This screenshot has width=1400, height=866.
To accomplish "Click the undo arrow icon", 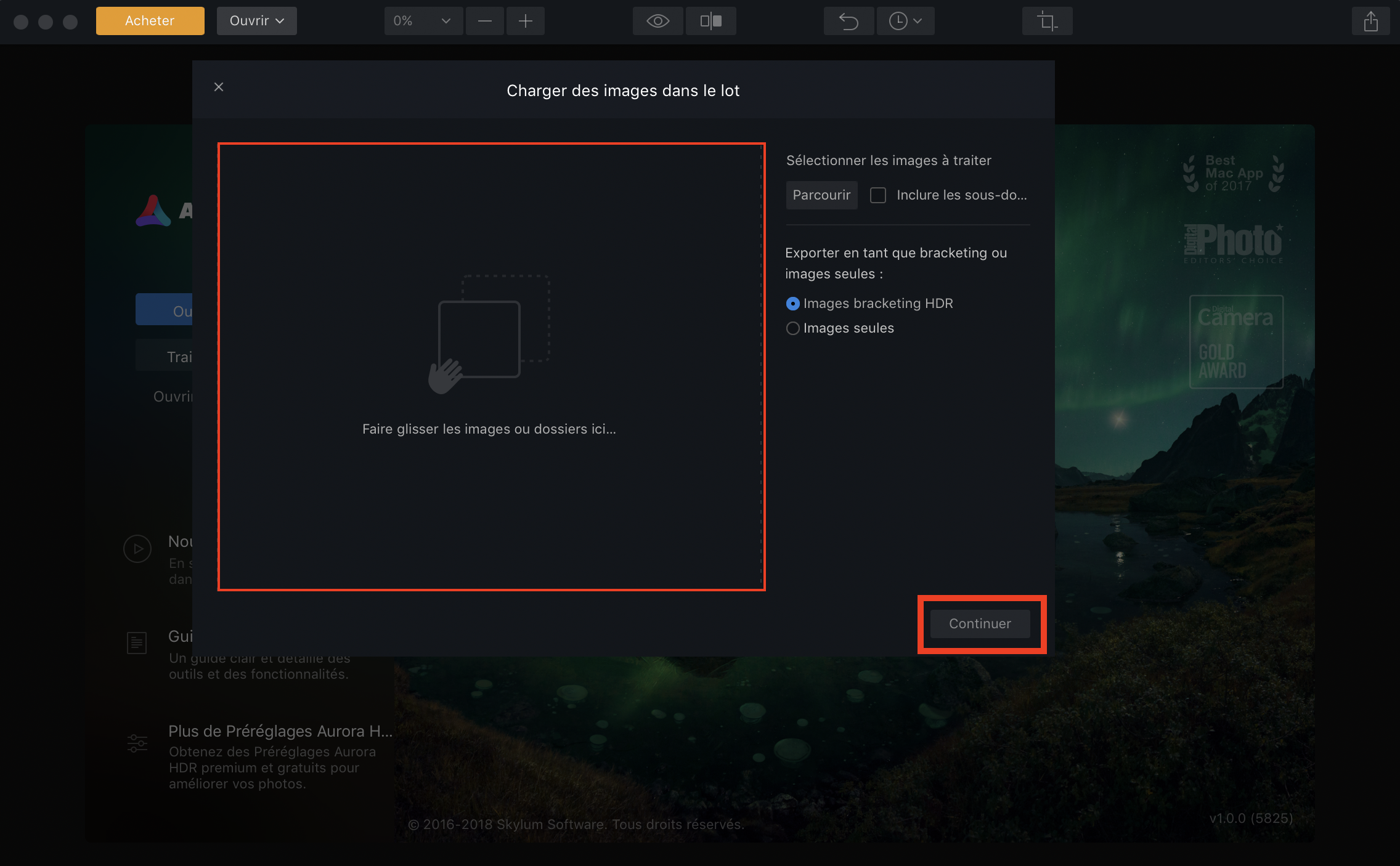I will (849, 21).
